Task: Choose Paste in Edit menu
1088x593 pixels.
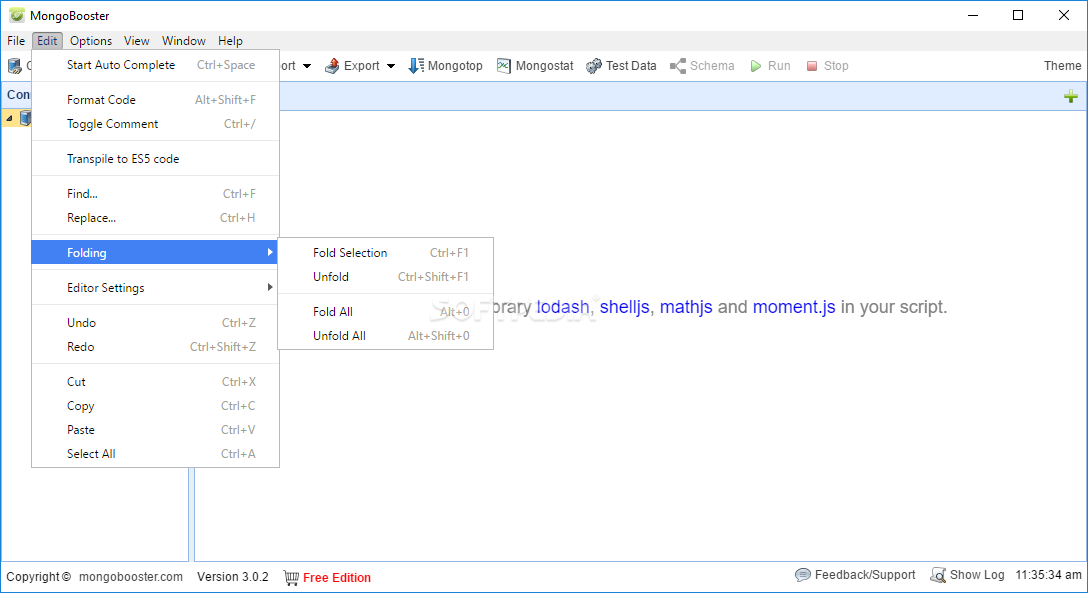Action: (x=155, y=429)
